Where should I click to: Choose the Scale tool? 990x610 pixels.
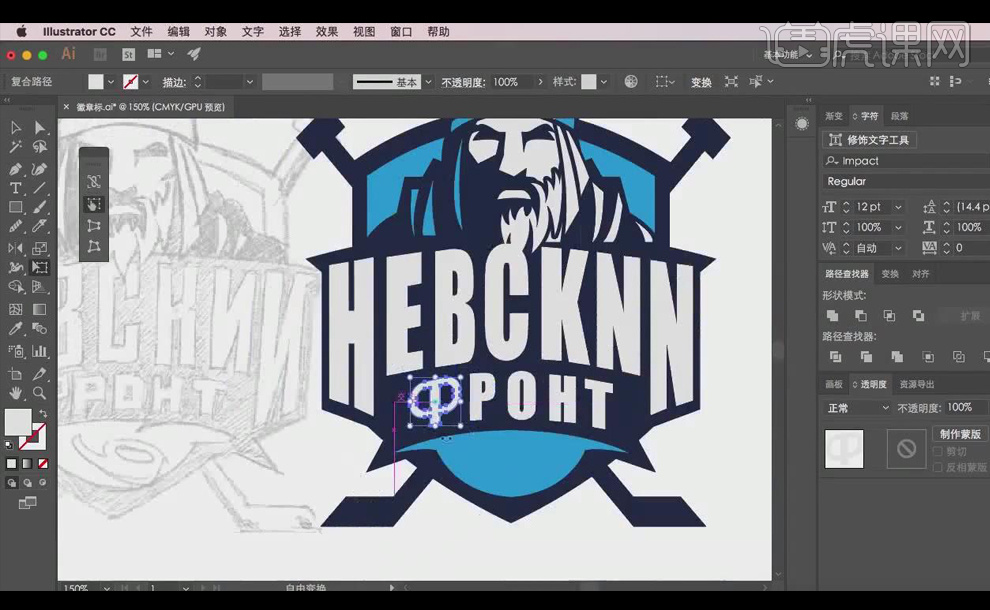[x=40, y=248]
